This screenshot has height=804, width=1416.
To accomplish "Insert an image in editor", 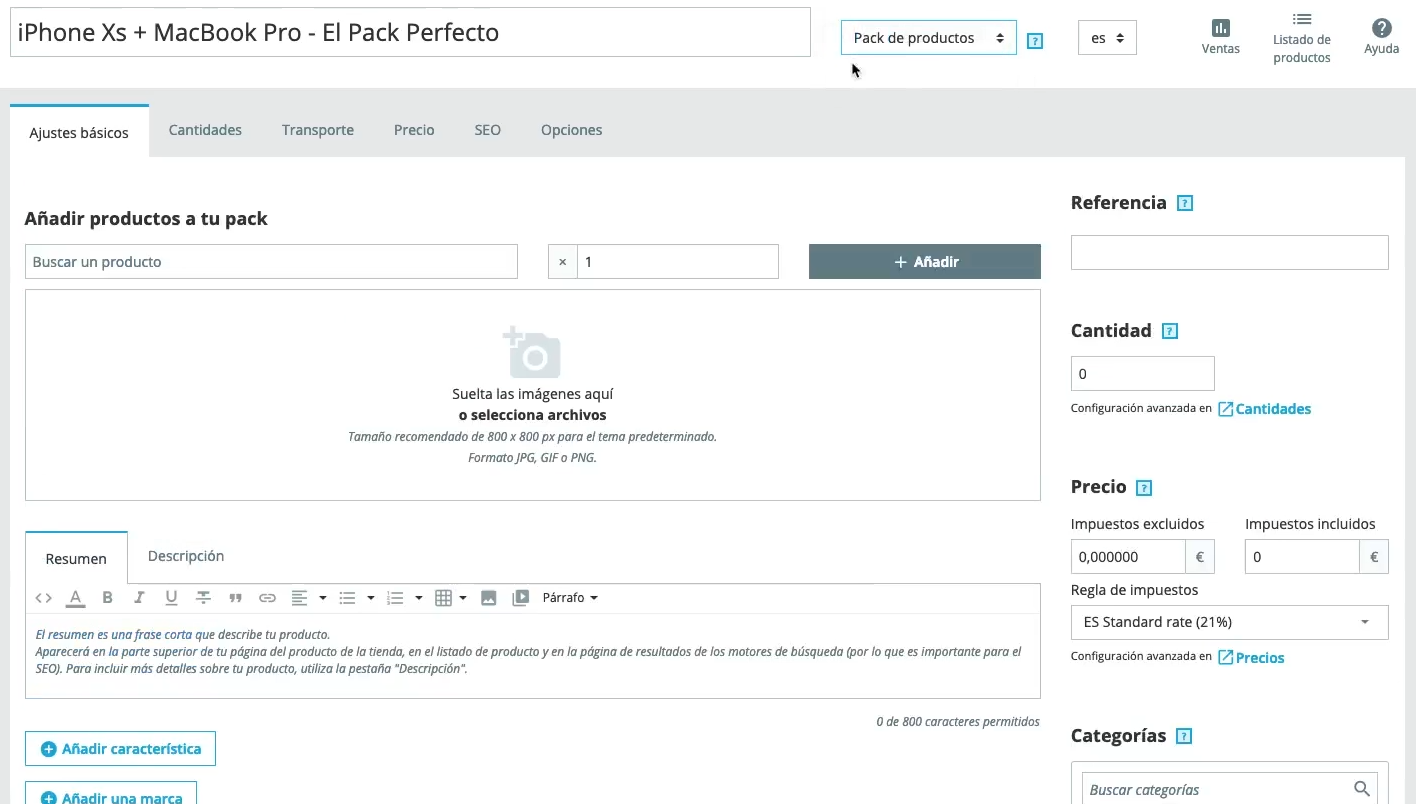I will [x=488, y=598].
